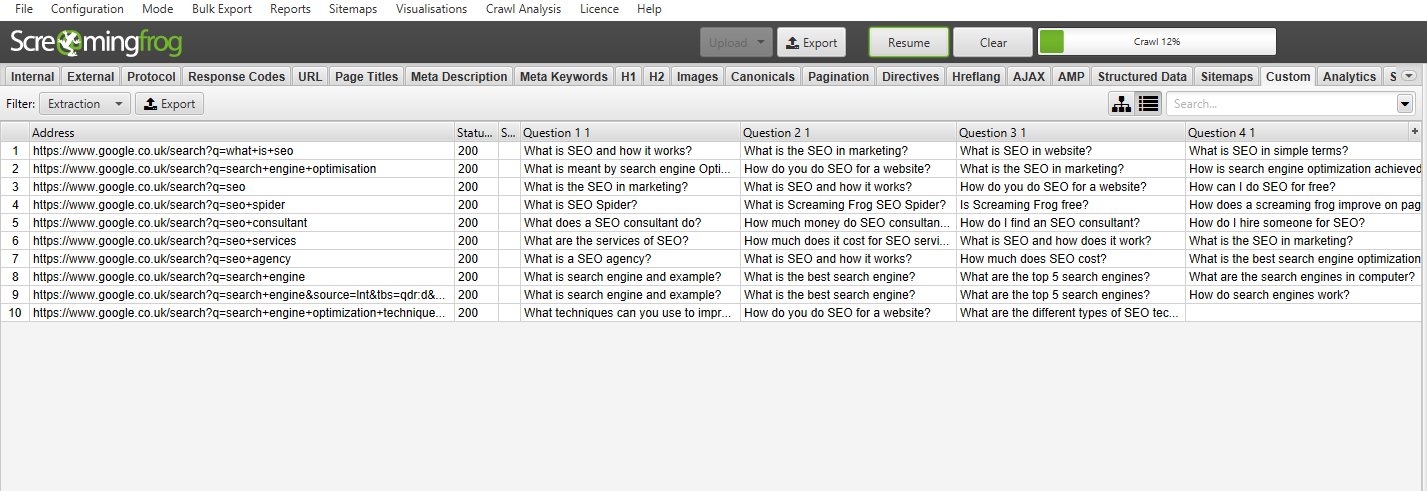Open the Visualisations menu
Image resolution: width=1427 pixels, height=491 pixels.
[431, 9]
